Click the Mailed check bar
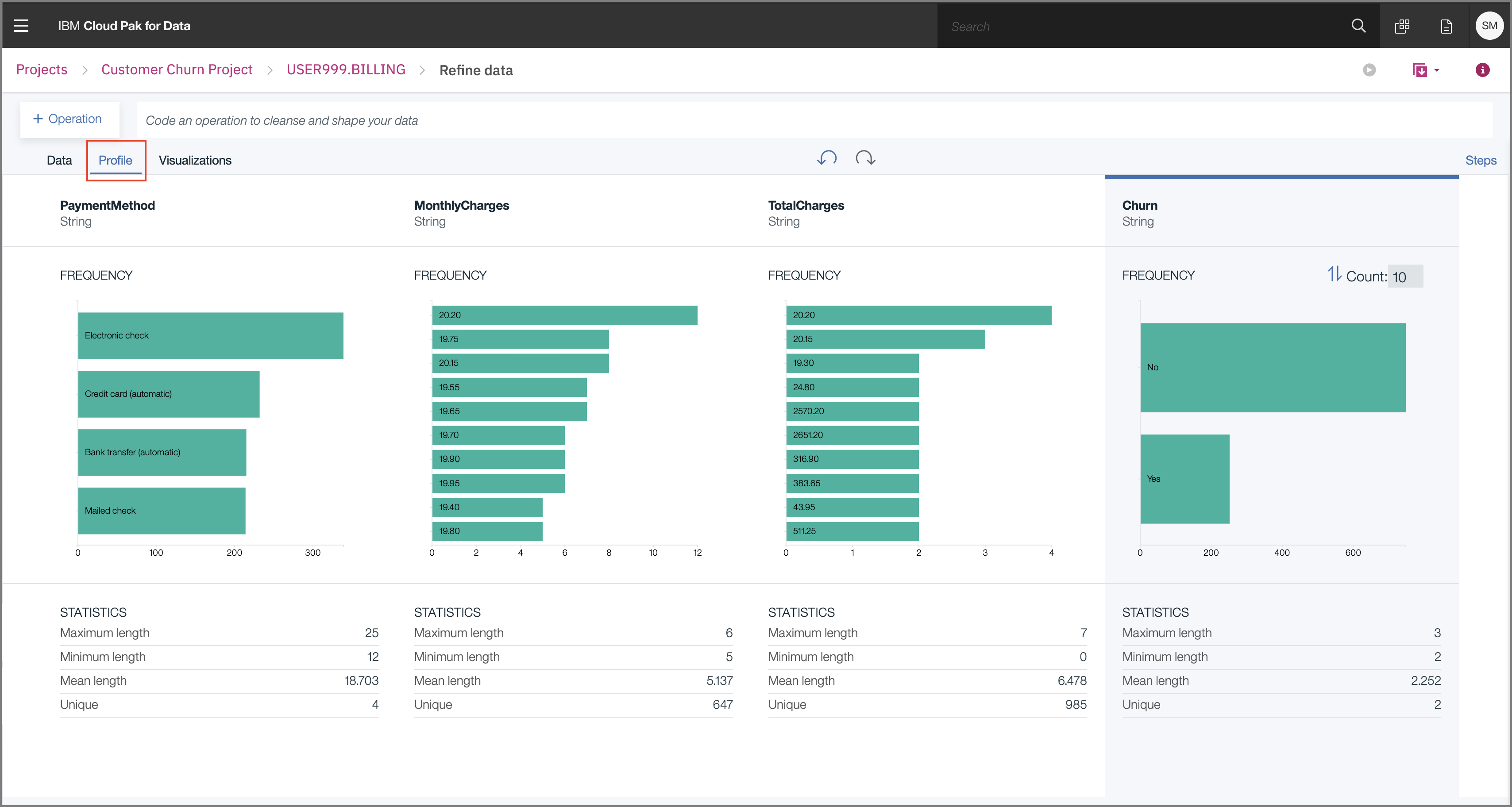Screen dimensions: 1512x807 [x=162, y=511]
